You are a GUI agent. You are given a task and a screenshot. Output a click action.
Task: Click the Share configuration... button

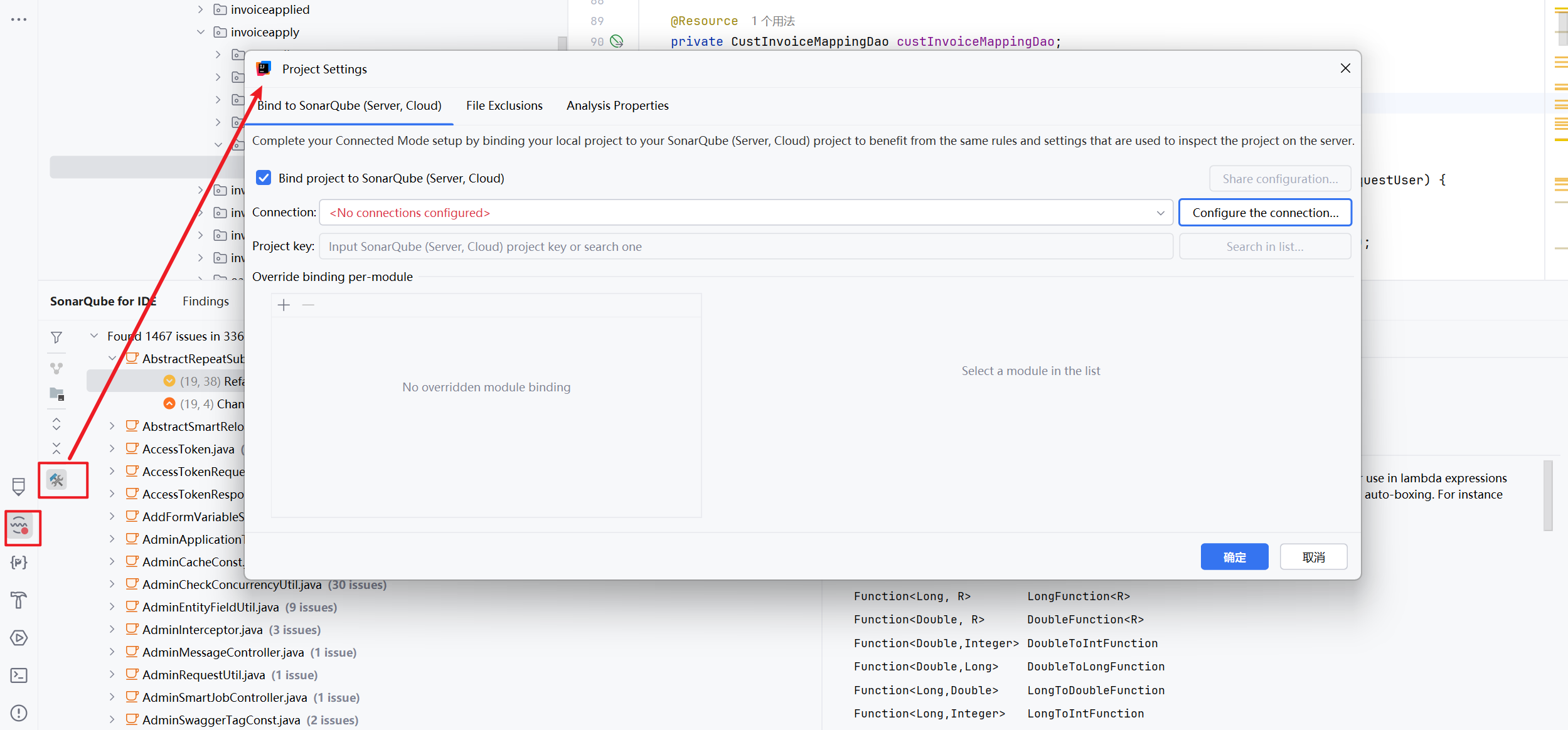(1281, 179)
